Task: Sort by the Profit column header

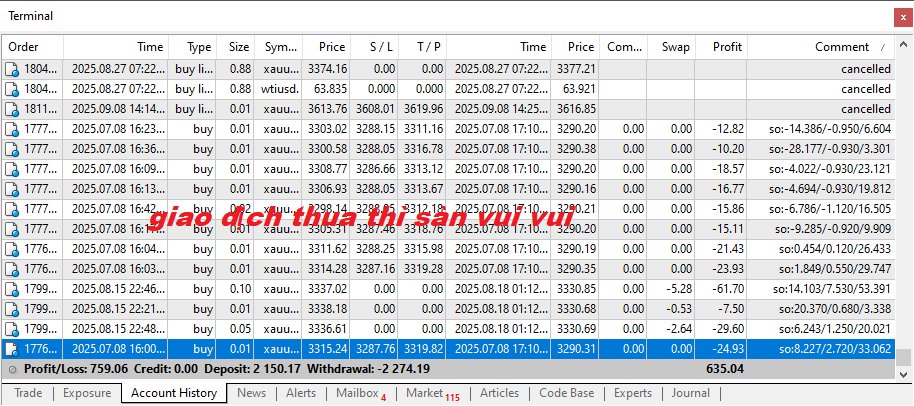Action: tap(720, 47)
